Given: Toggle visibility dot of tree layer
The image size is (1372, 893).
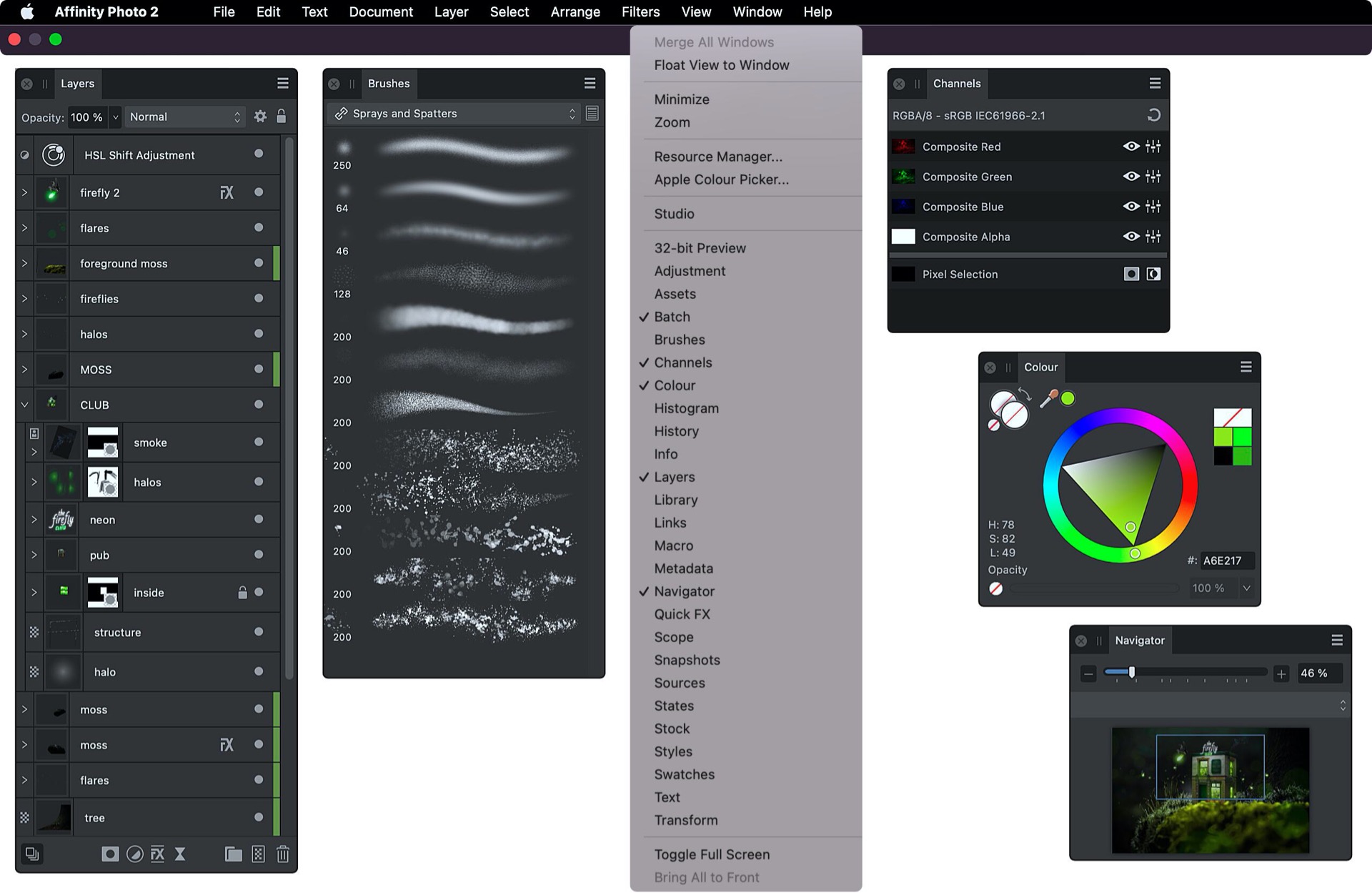Looking at the screenshot, I should (259, 817).
